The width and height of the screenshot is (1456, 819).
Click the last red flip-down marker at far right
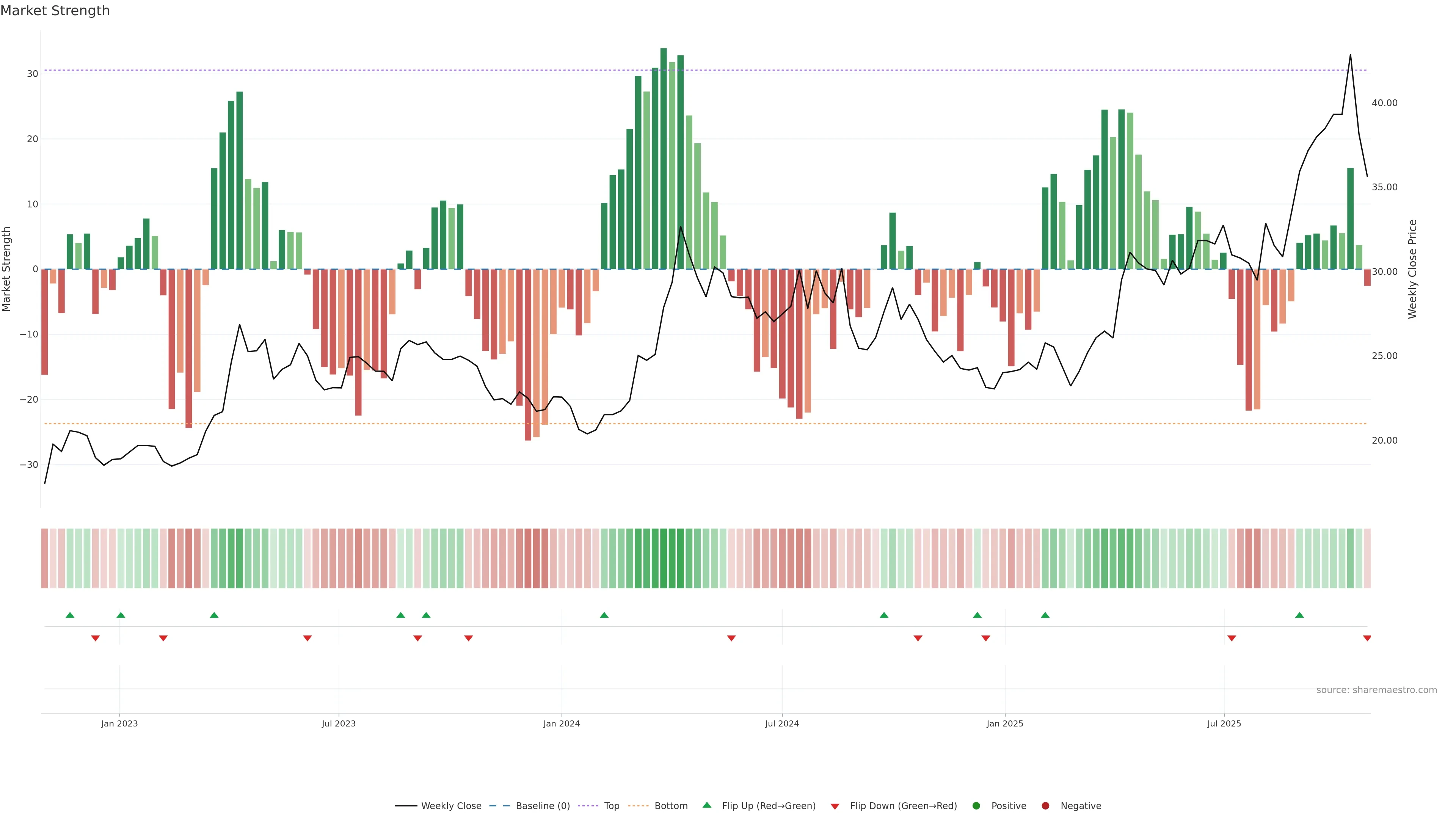click(x=1367, y=638)
